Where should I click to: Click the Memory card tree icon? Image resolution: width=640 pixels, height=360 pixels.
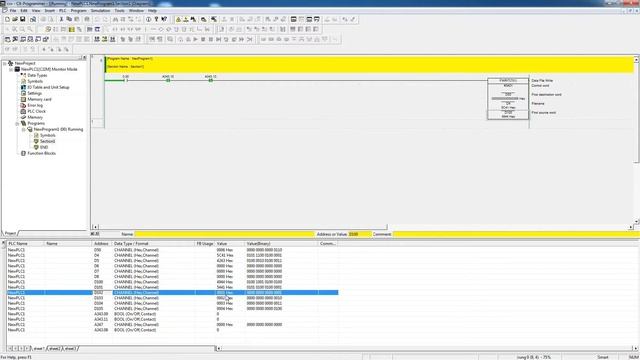click(23, 99)
